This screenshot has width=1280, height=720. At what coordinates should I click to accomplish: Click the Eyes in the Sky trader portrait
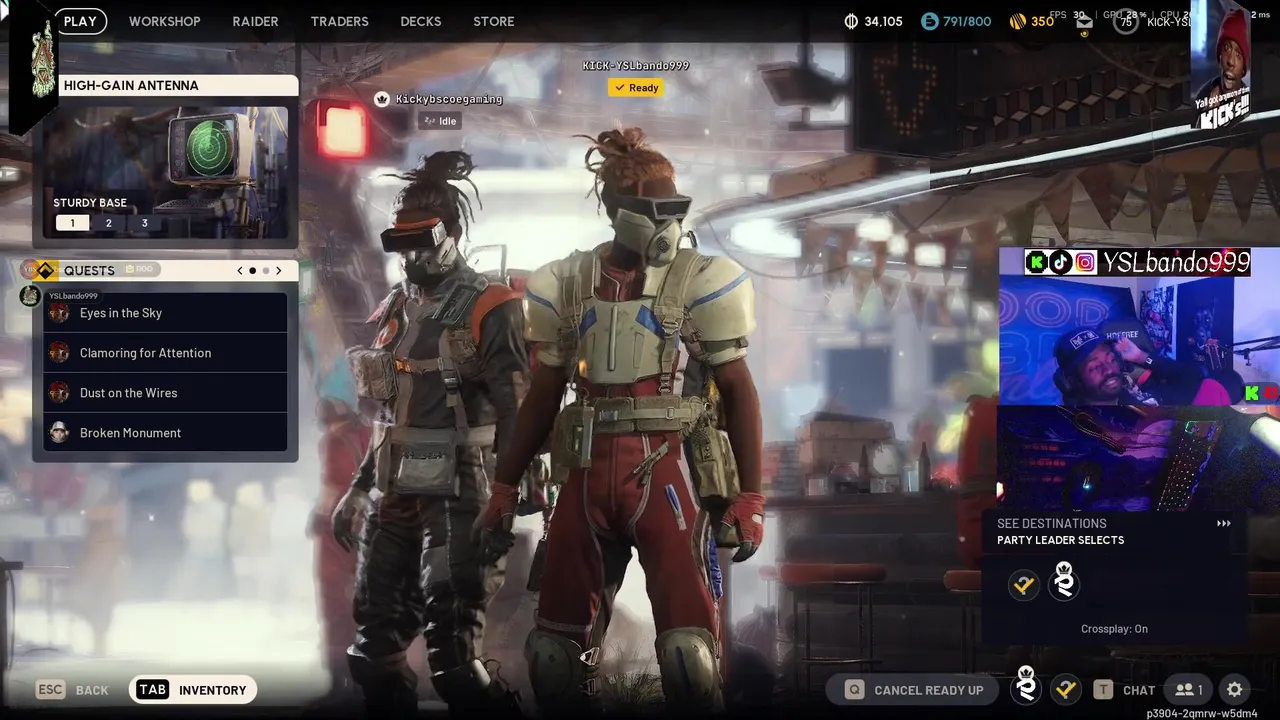click(60, 313)
